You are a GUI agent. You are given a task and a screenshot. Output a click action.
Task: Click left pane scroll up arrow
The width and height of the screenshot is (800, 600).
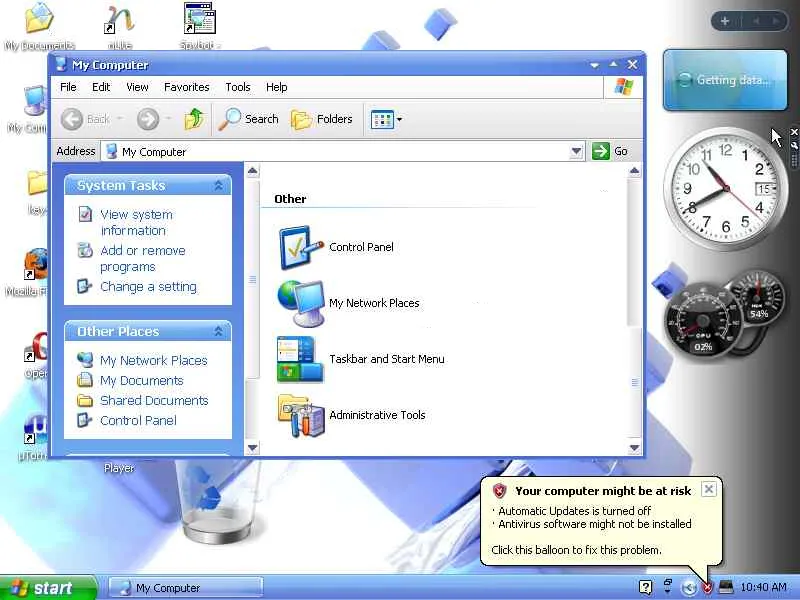(x=252, y=170)
